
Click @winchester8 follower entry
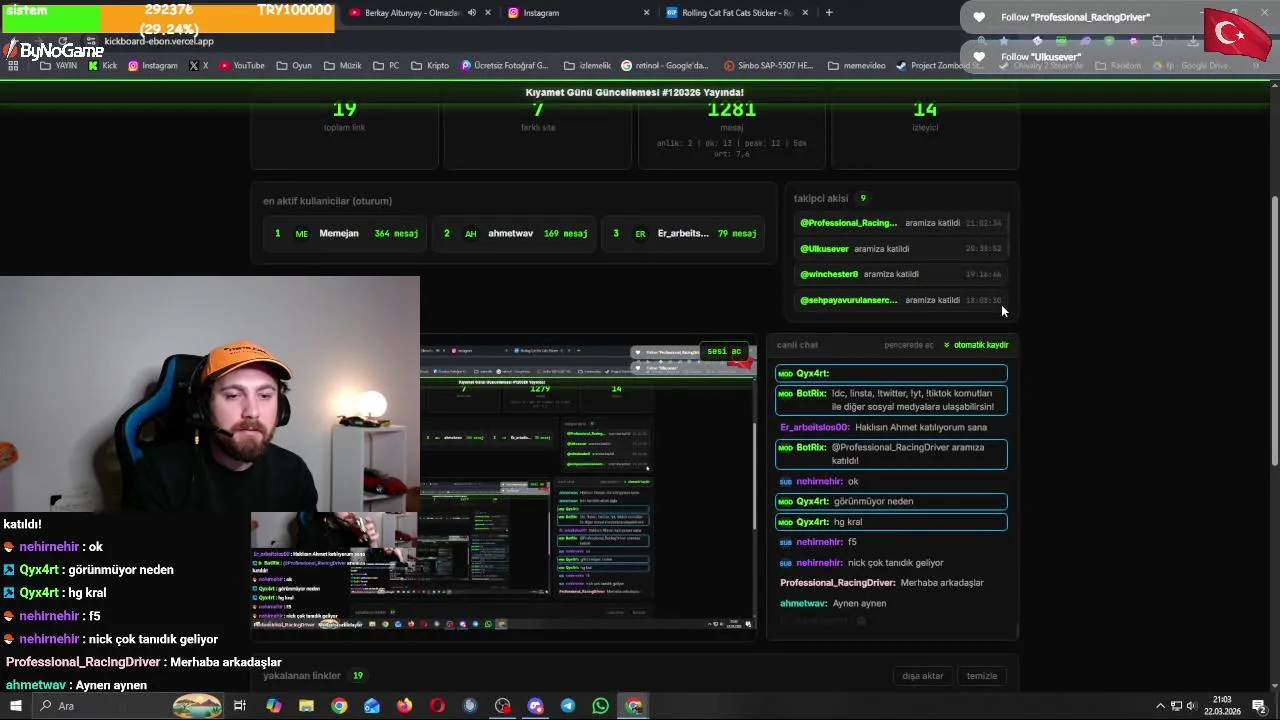[x=900, y=274]
